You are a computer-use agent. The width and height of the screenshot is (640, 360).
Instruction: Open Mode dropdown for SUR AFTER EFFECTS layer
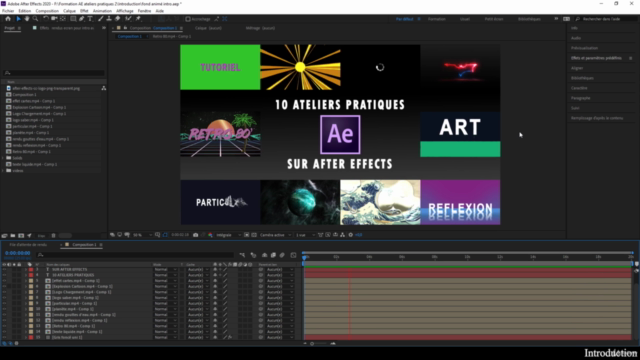point(165,269)
